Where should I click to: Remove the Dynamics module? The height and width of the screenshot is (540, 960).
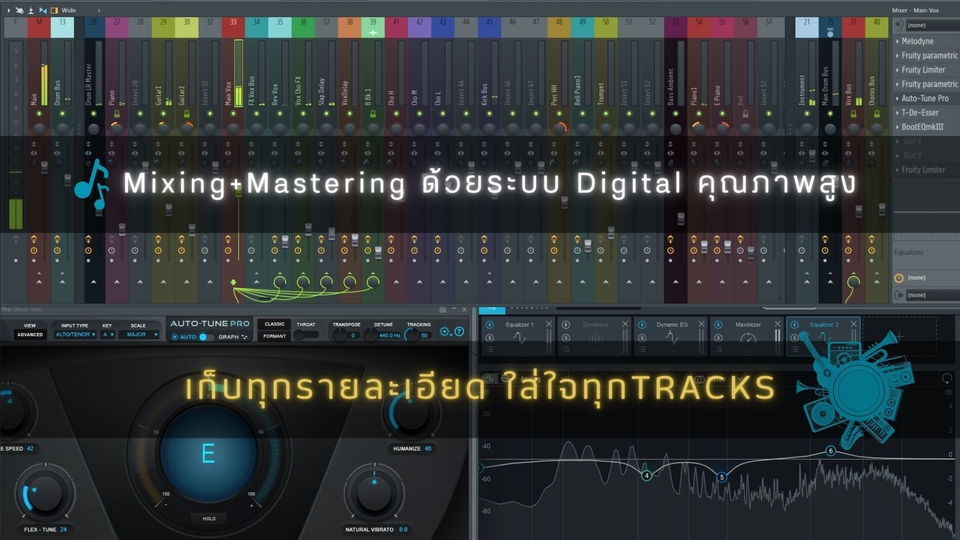(x=624, y=324)
